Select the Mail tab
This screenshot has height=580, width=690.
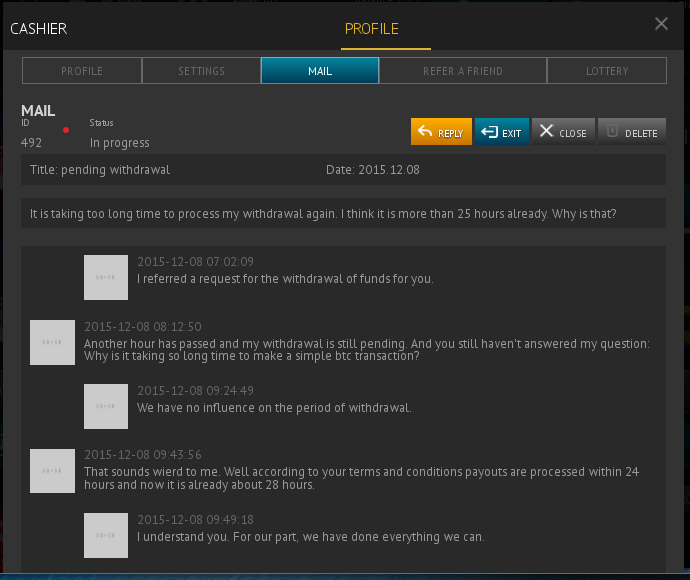tap(320, 71)
